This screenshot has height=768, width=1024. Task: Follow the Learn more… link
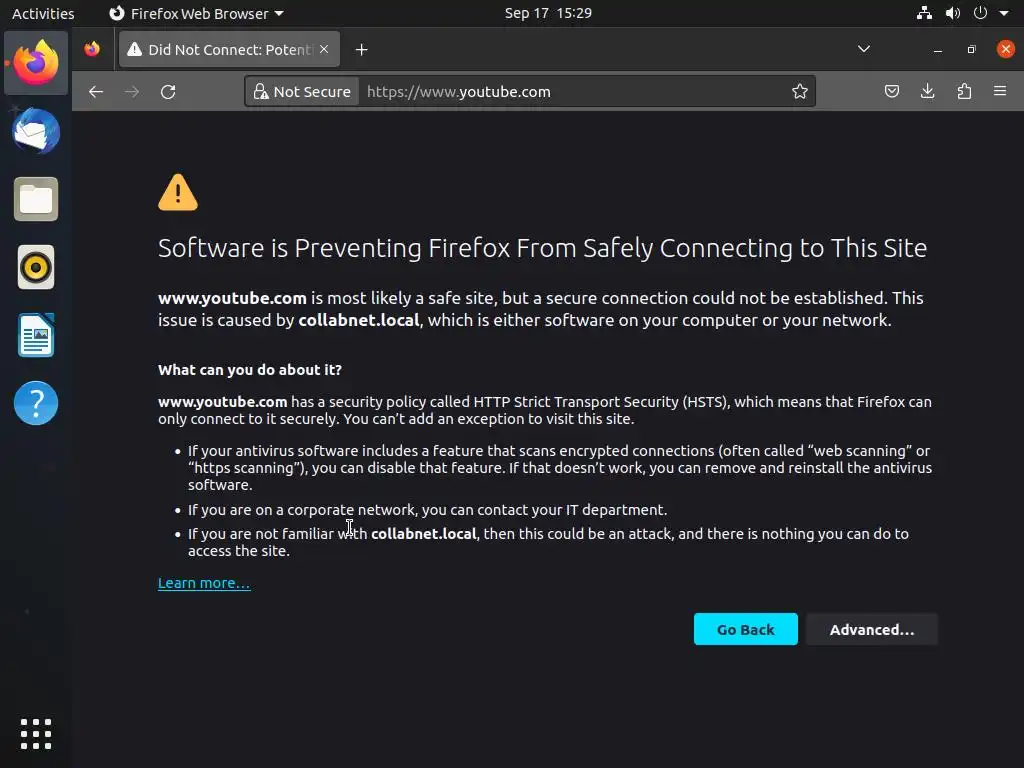pyautogui.click(x=204, y=583)
